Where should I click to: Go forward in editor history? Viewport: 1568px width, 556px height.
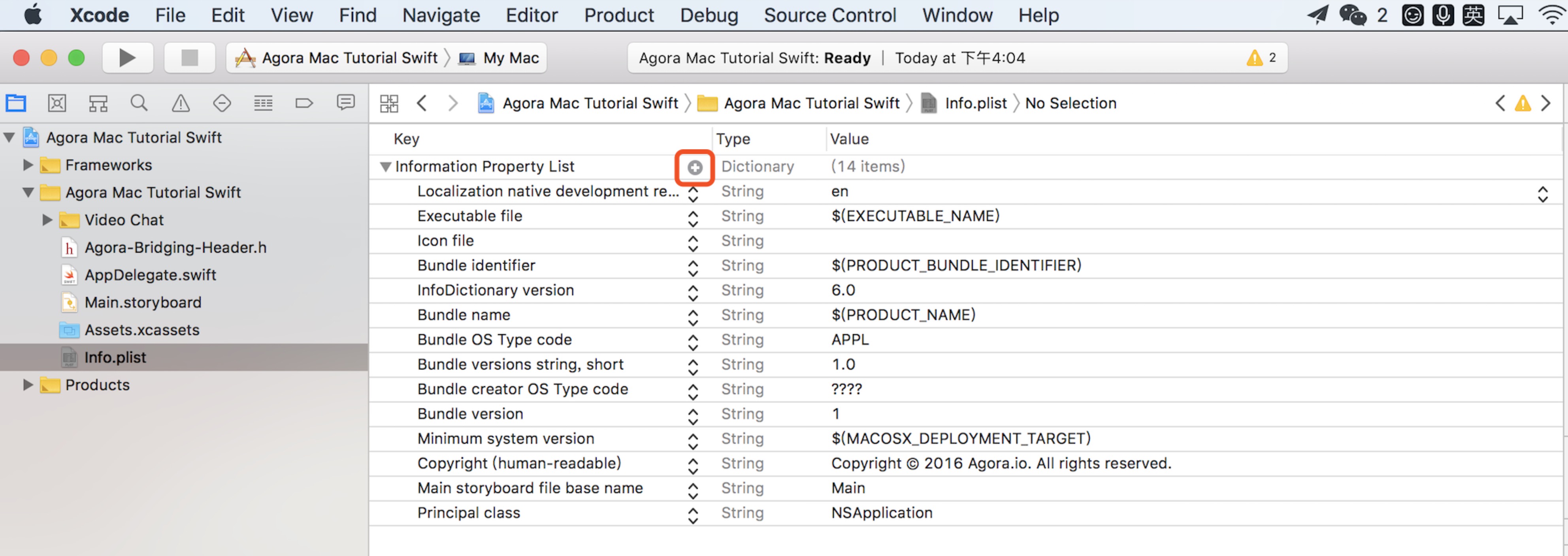pos(452,103)
